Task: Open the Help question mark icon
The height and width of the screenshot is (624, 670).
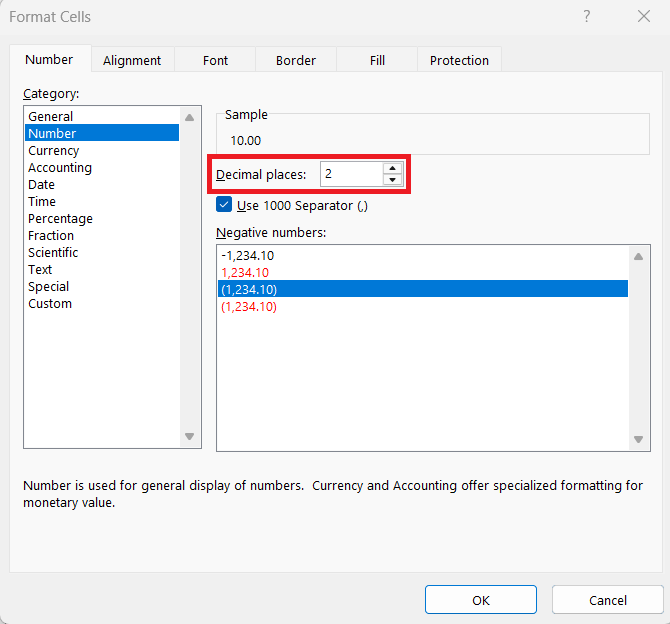Action: click(587, 17)
